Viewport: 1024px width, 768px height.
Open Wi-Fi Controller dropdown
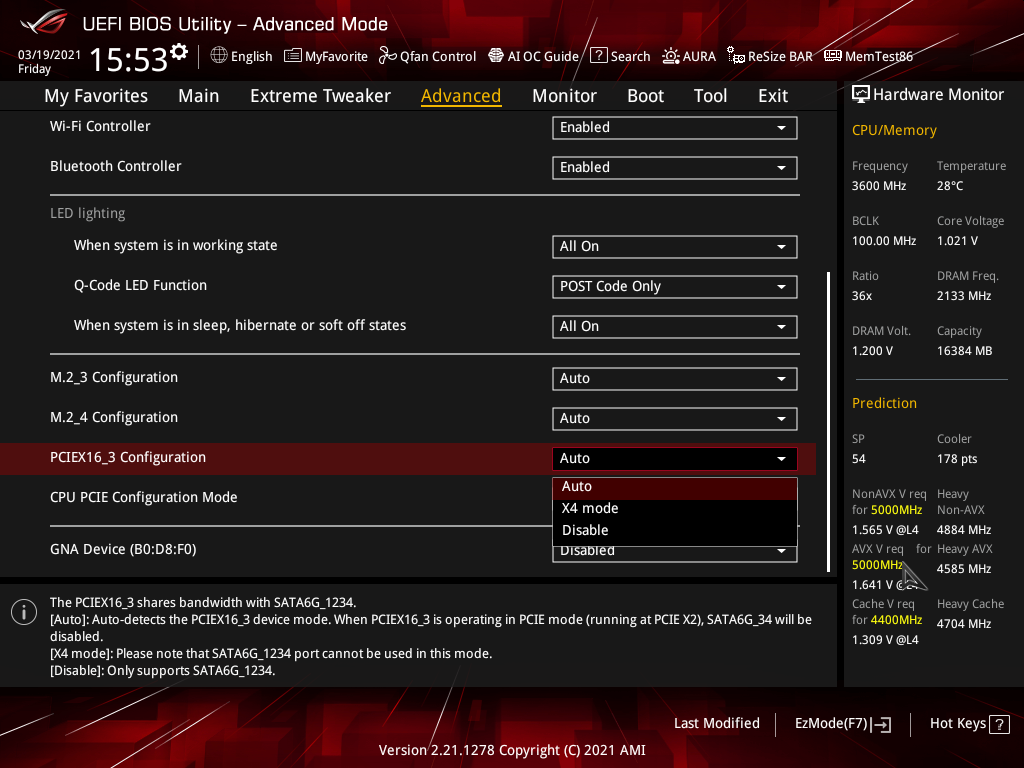point(675,127)
